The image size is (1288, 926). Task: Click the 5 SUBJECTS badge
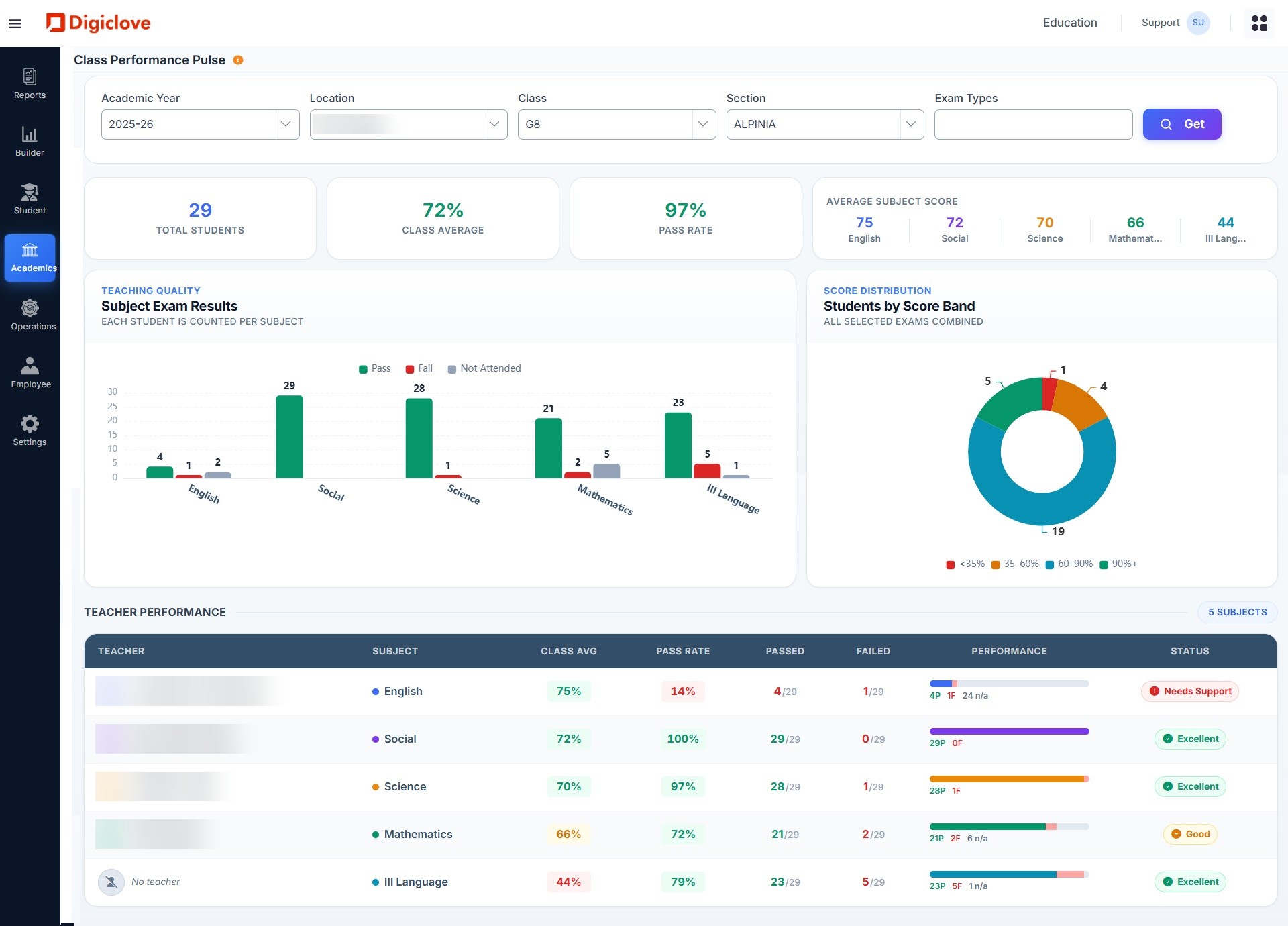pyautogui.click(x=1238, y=612)
